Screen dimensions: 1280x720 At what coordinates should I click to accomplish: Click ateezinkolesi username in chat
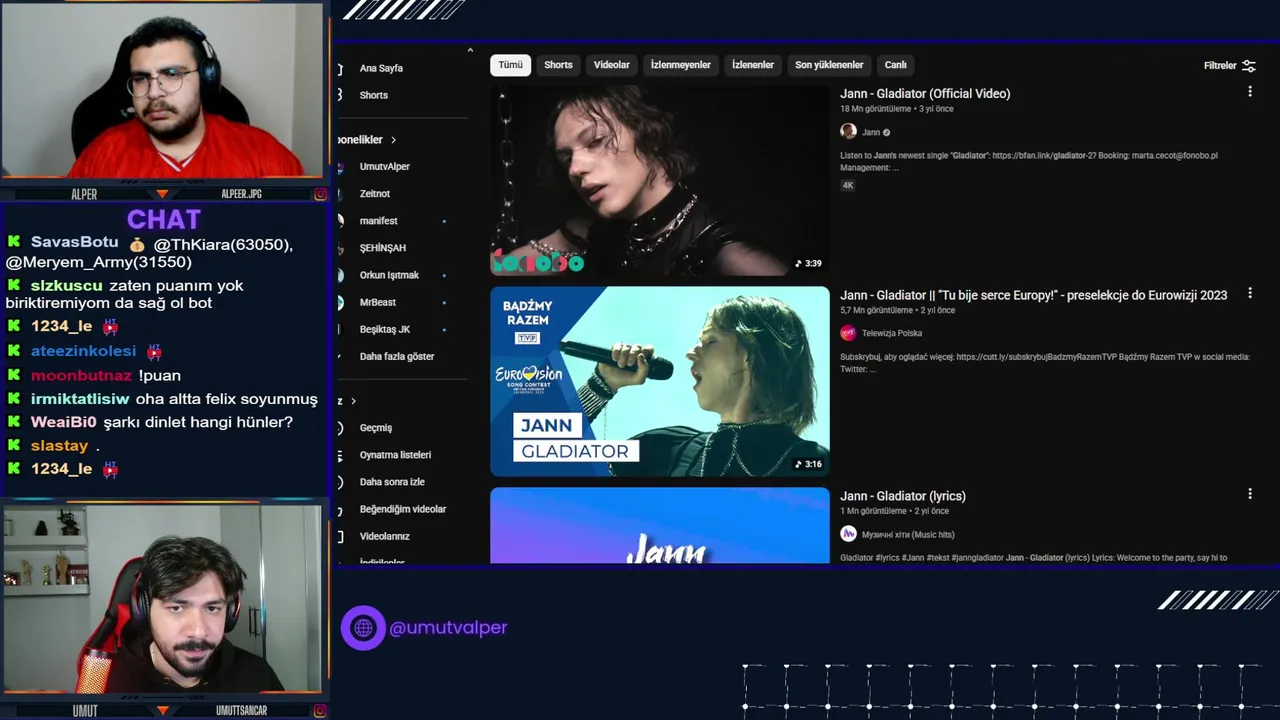[x=83, y=351]
